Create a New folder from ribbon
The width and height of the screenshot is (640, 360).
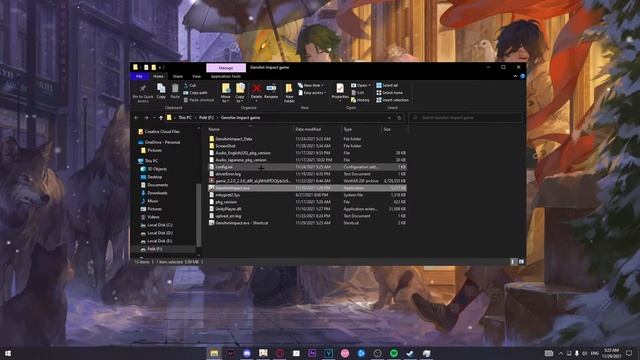289,93
